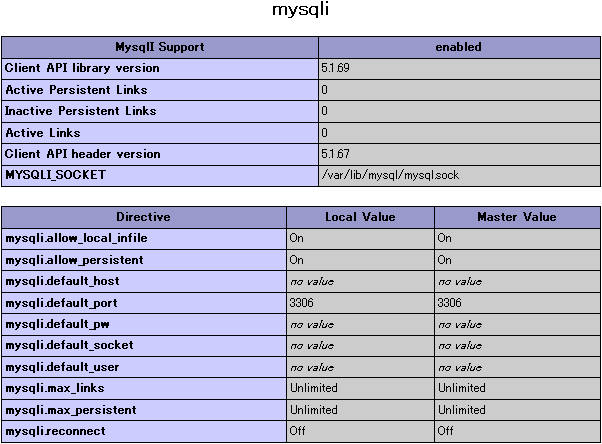Viewport: 602px width, 444px height.
Task: Click the 5.1.67 header version value
Action: [335, 154]
